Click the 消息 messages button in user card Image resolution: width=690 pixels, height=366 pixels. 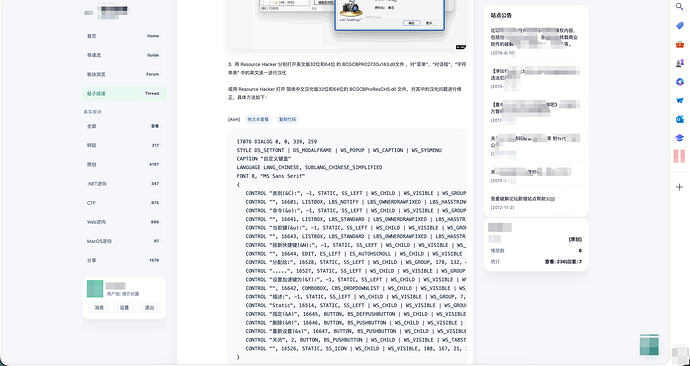99,307
